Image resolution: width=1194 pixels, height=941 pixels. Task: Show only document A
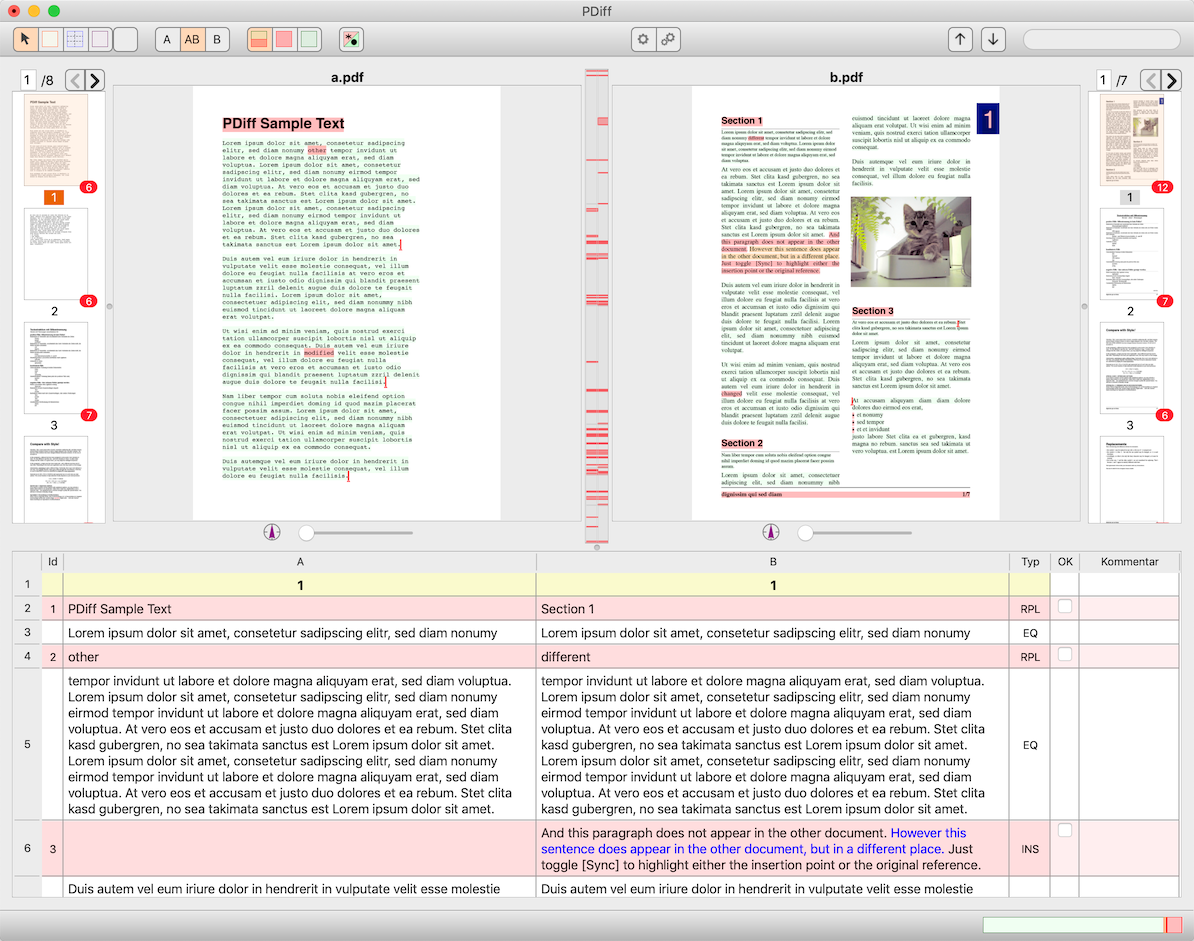pos(167,39)
